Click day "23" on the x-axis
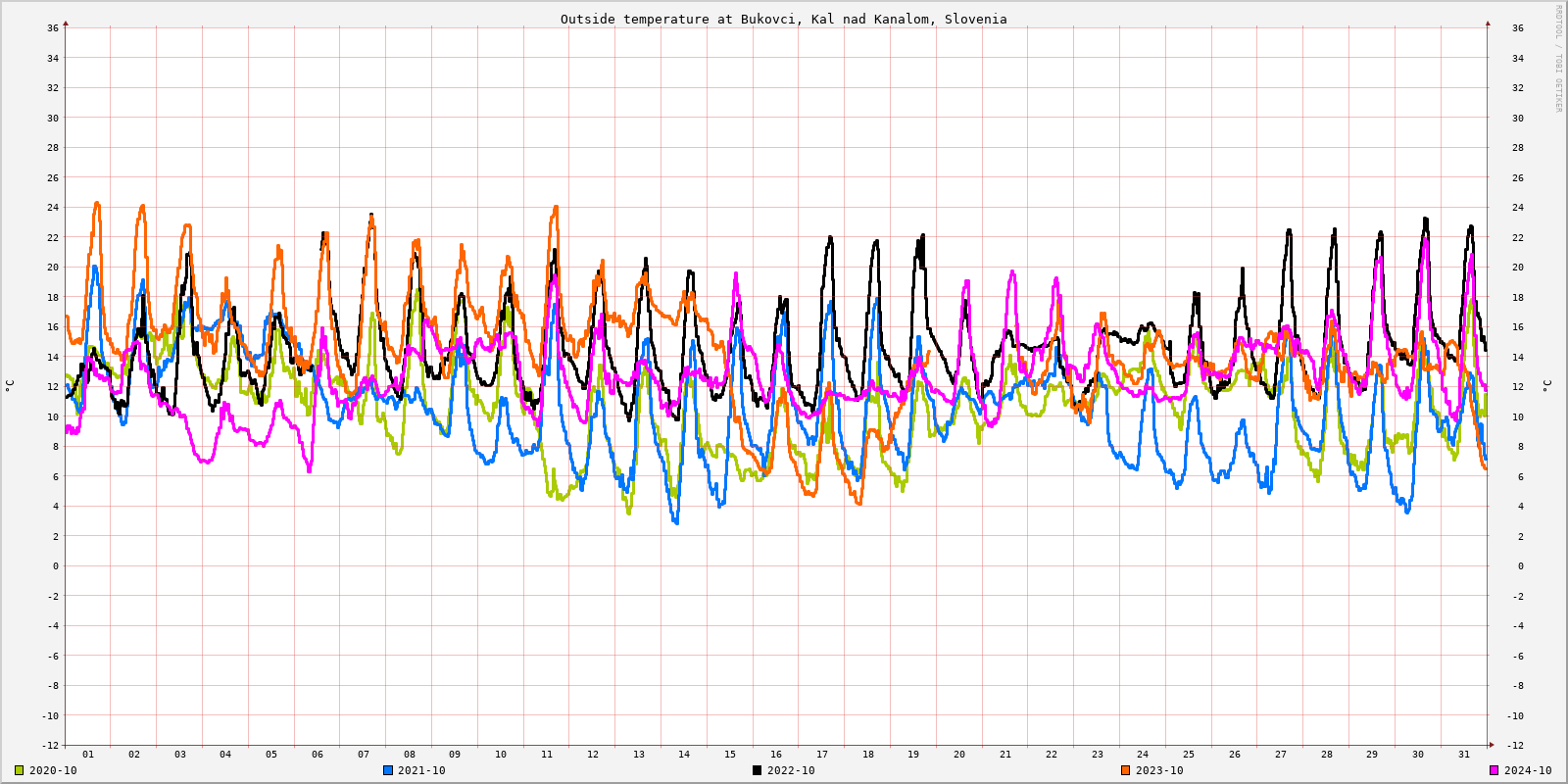The image size is (1568, 784). 1098,755
